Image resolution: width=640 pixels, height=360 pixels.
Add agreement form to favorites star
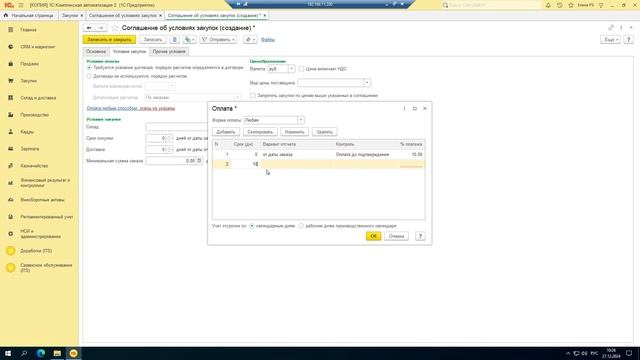click(x=115, y=28)
